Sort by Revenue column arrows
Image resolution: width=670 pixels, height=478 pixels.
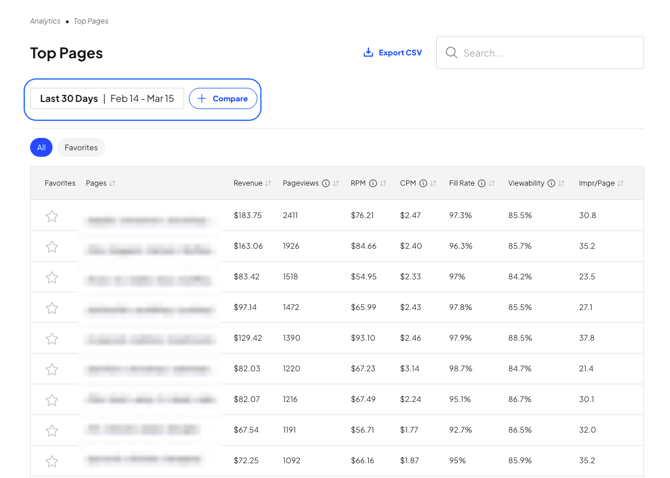[268, 183]
